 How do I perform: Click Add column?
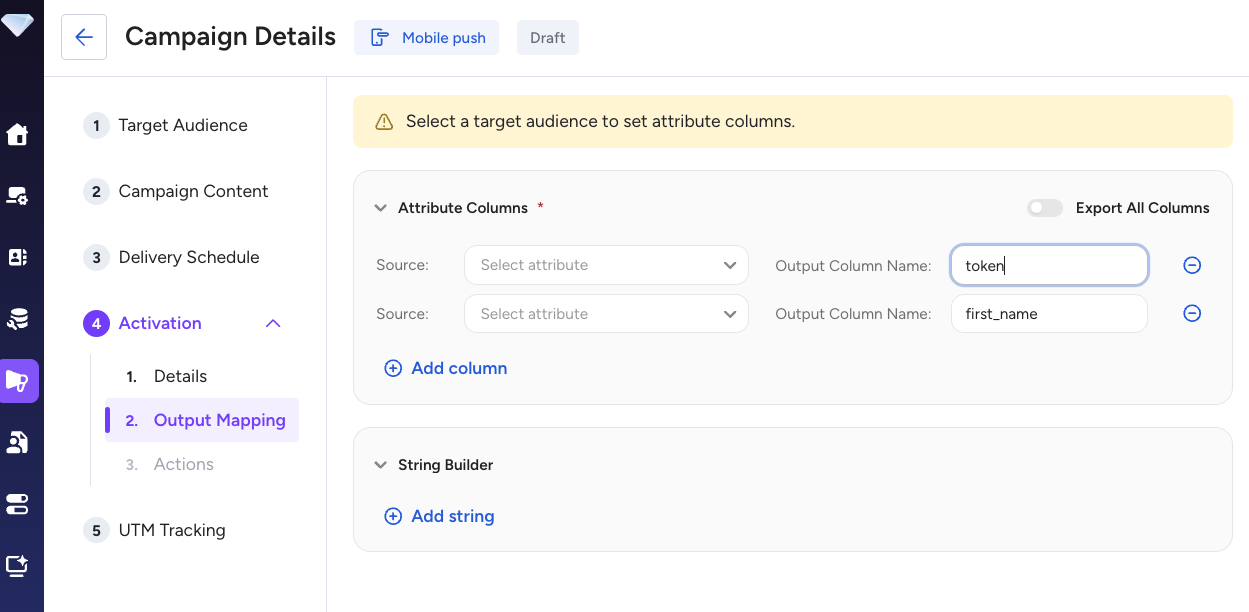pyautogui.click(x=446, y=368)
